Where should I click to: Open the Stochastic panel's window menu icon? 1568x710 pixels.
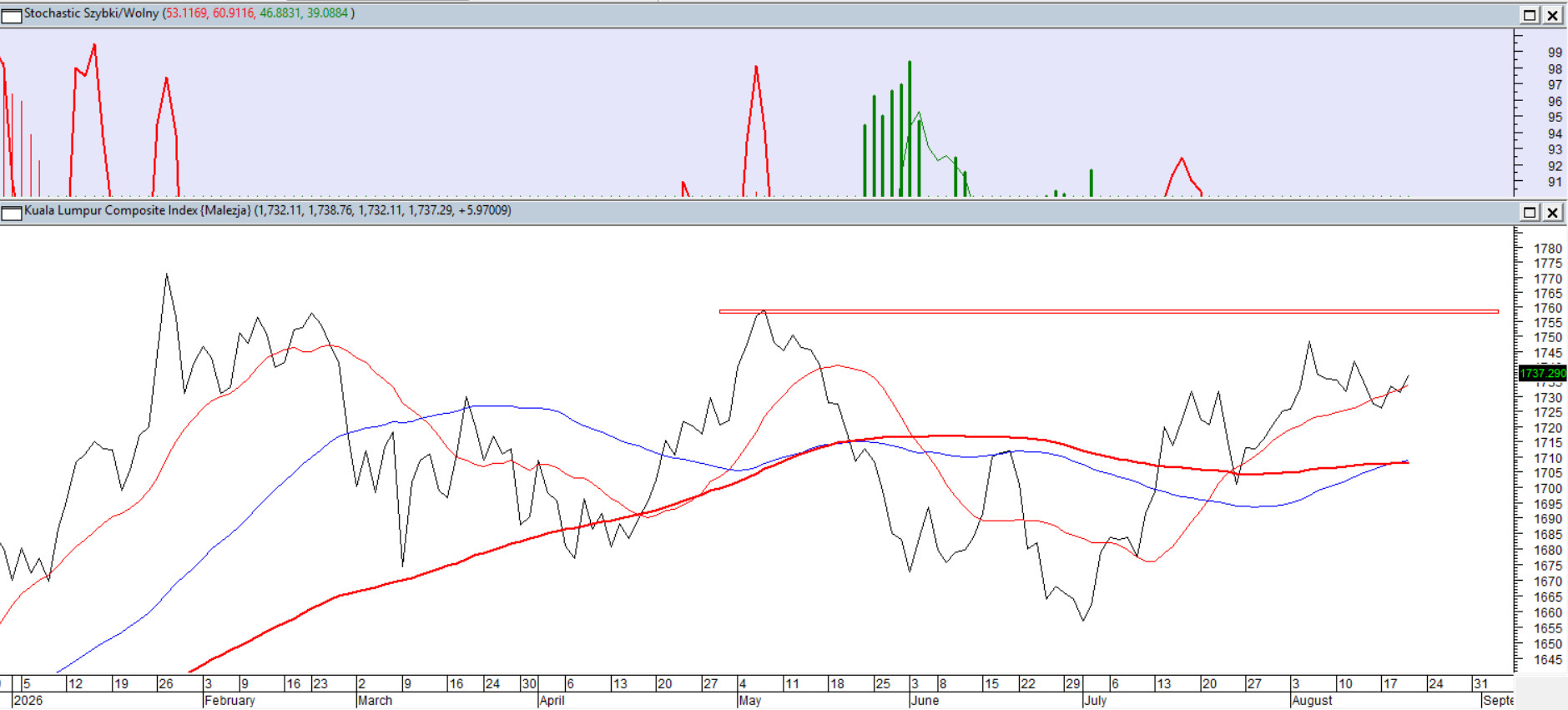click(12, 15)
